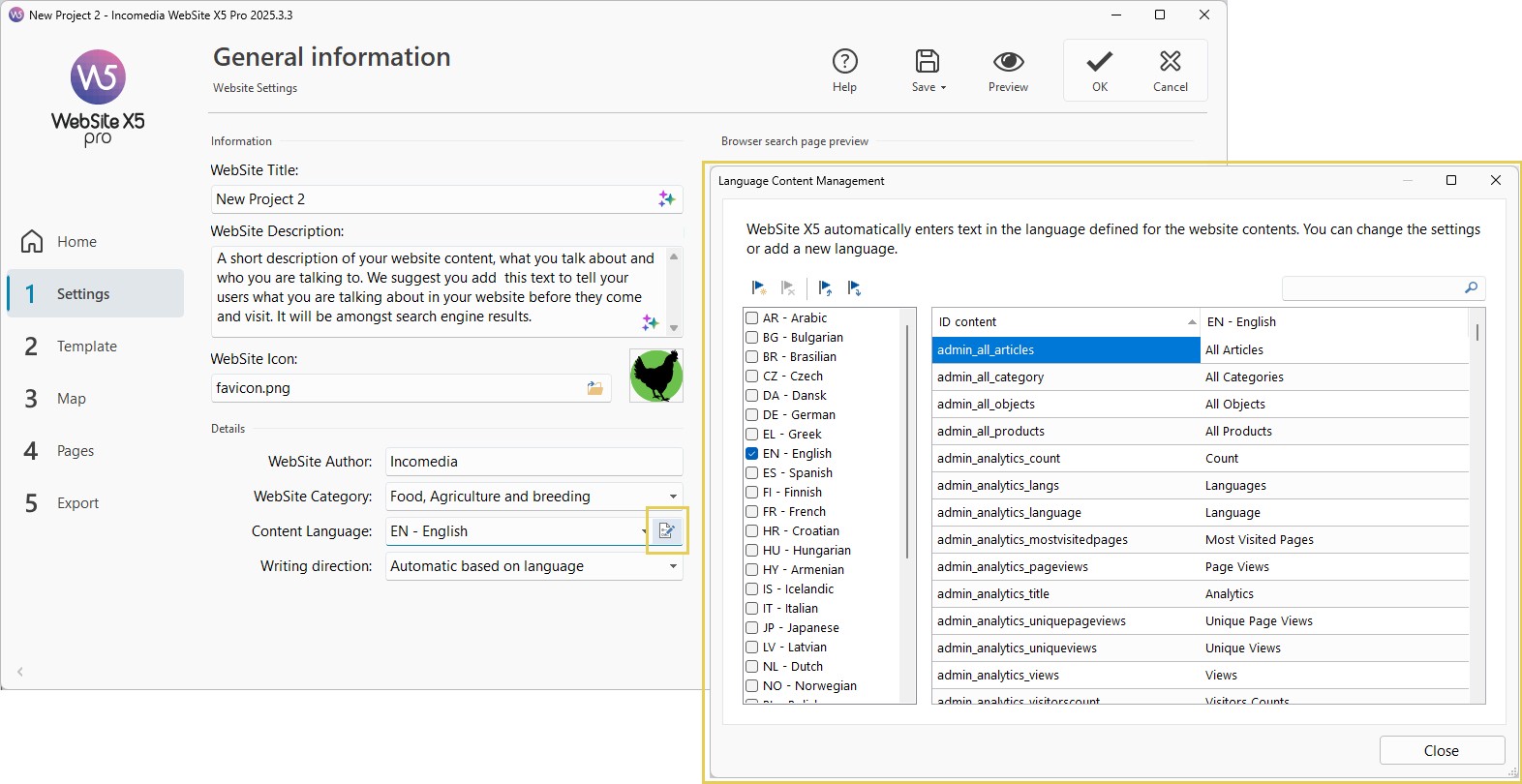Viewport: 1522px width, 784px height.
Task: Go to Pages step in sidebar
Action: [95, 450]
